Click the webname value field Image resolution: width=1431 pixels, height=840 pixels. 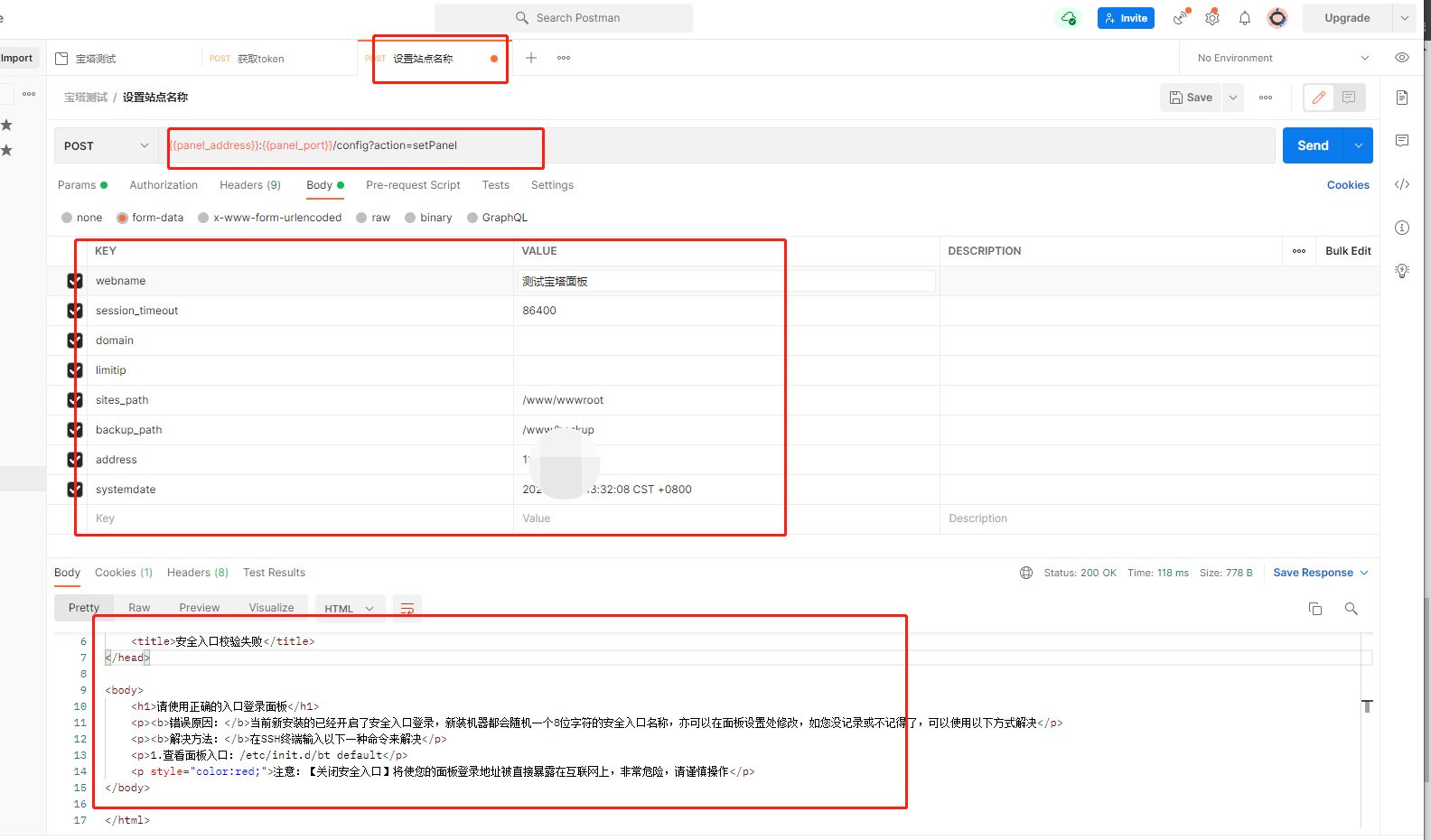click(726, 281)
